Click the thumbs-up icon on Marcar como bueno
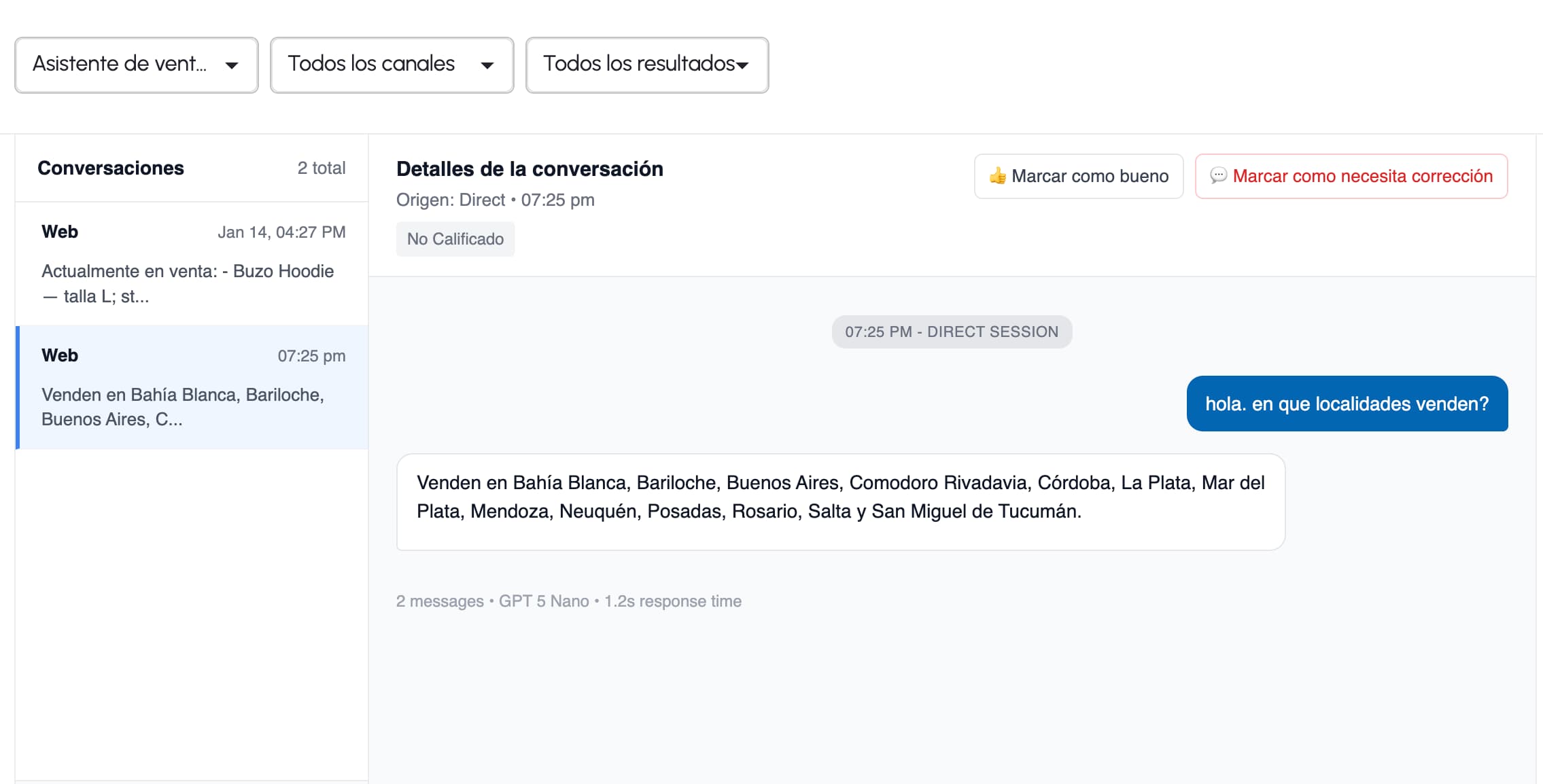This screenshot has height=784, width=1543. pyautogui.click(x=997, y=177)
